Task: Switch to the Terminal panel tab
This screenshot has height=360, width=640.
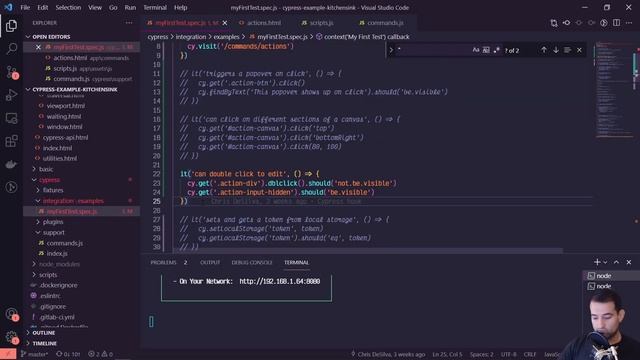Action: pyautogui.click(x=296, y=262)
